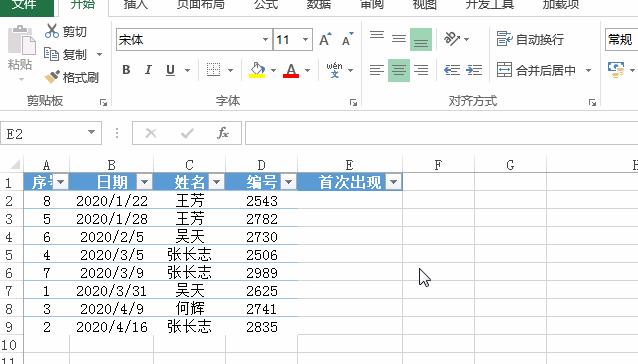Select column E header

pyautogui.click(x=350, y=165)
